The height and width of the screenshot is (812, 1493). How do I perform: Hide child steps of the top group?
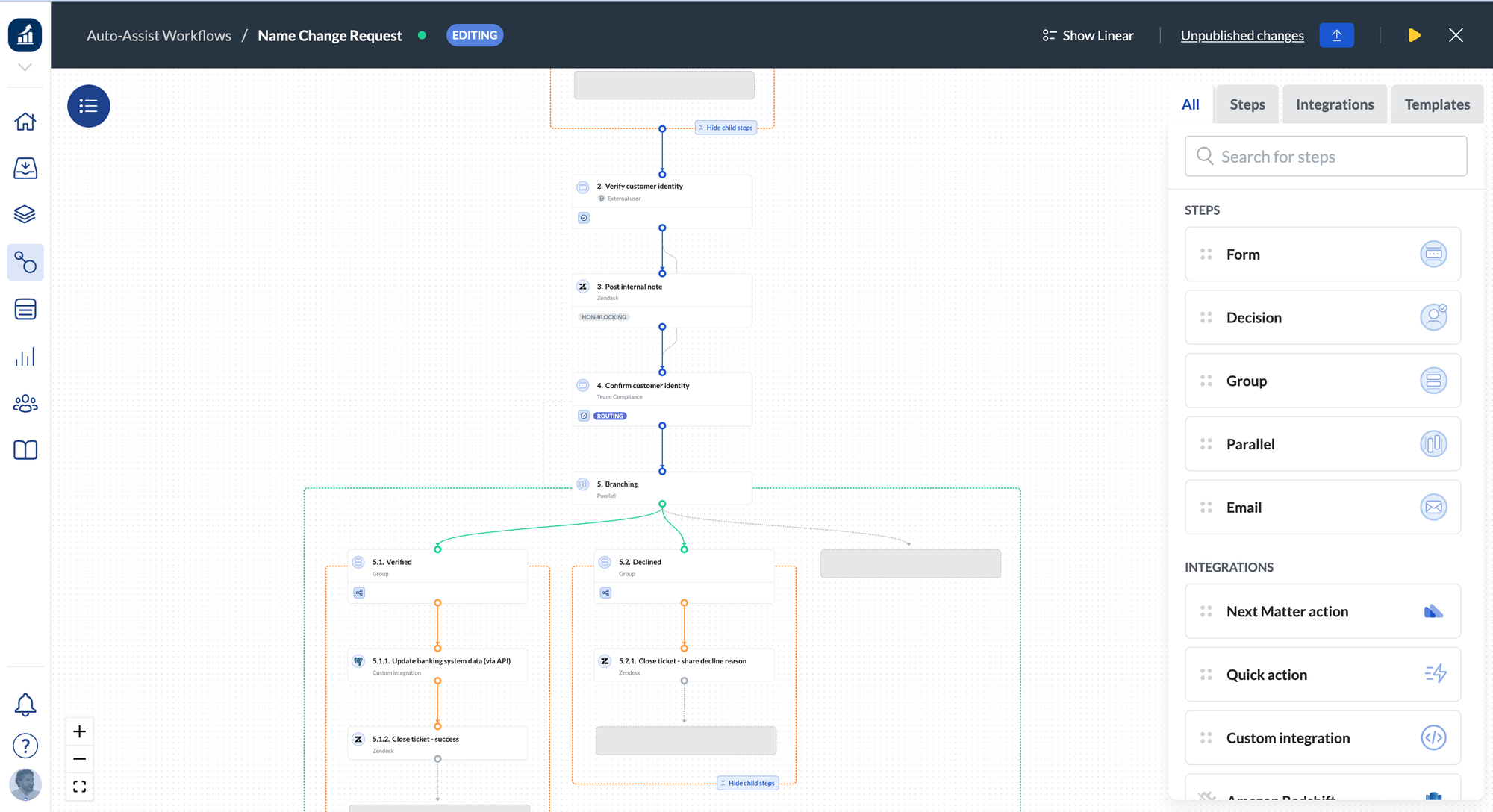pyautogui.click(x=726, y=128)
